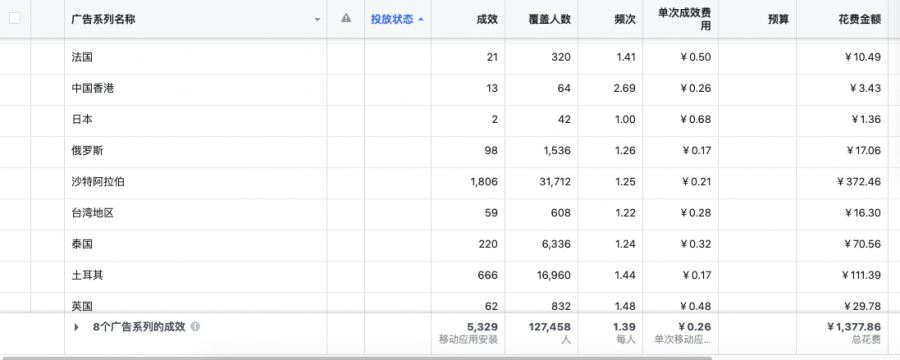
Task: Select the 台湾地区 row name
Action: click(x=92, y=213)
